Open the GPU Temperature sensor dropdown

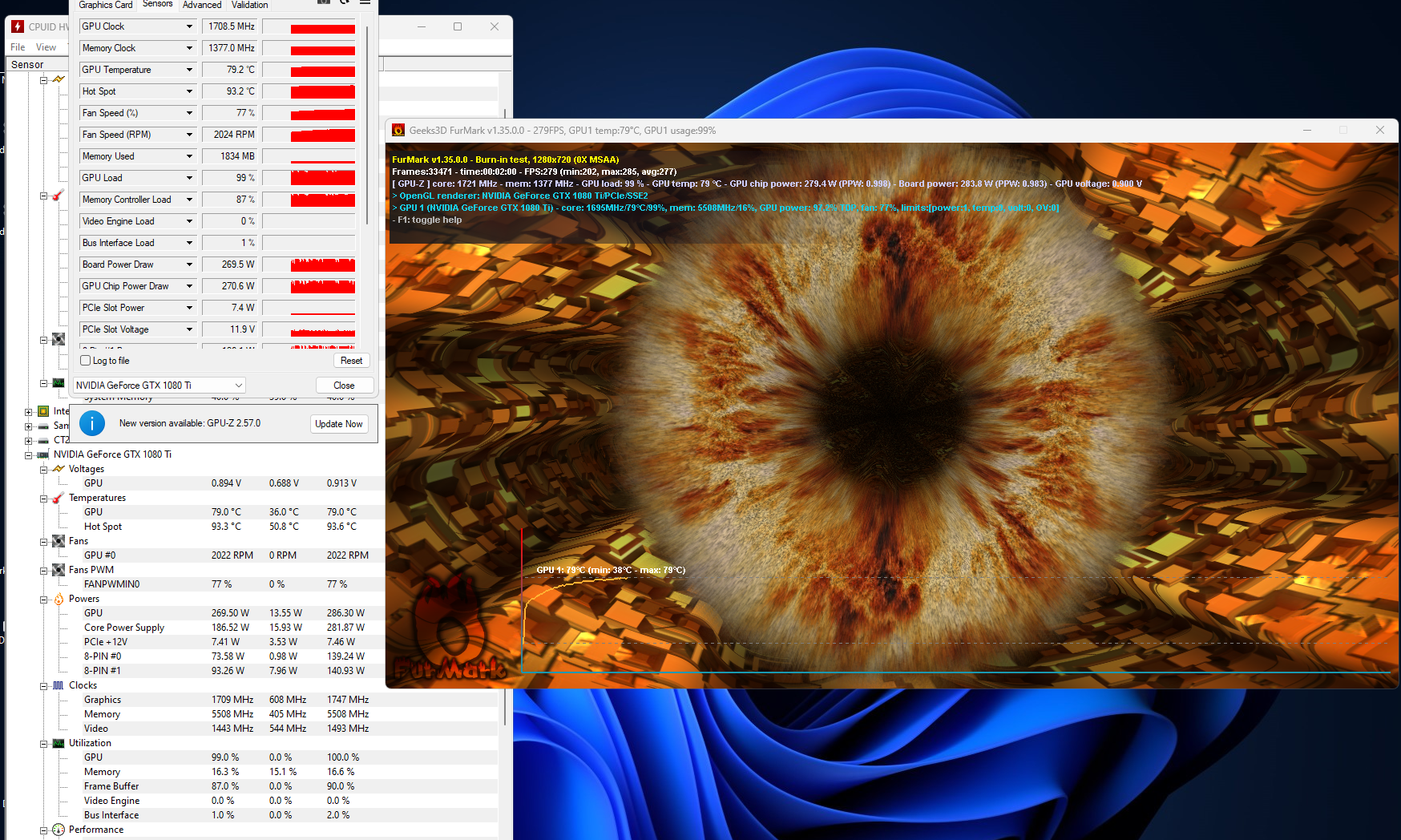coord(189,70)
